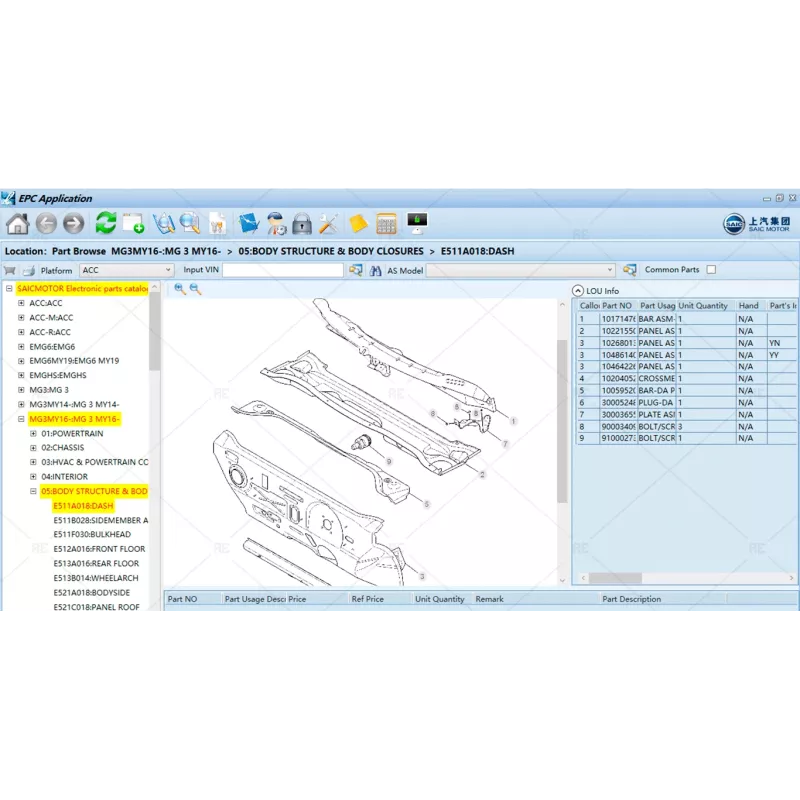The height and width of the screenshot is (800, 800).
Task: Click the wrench settings icon in toolbar
Action: click(327, 225)
